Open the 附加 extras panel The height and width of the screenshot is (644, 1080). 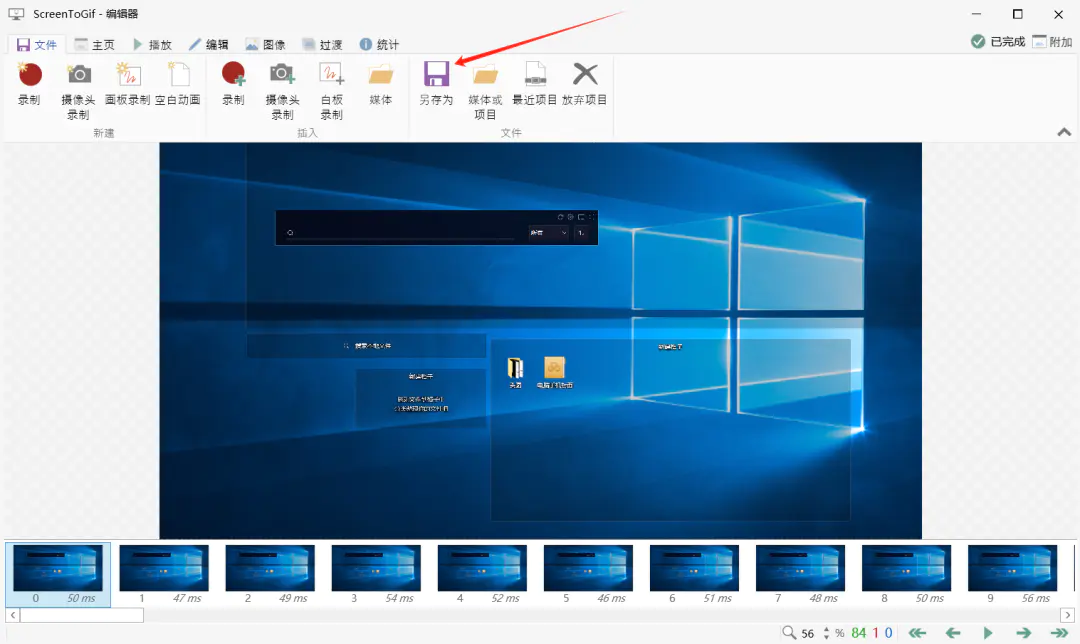(1052, 42)
